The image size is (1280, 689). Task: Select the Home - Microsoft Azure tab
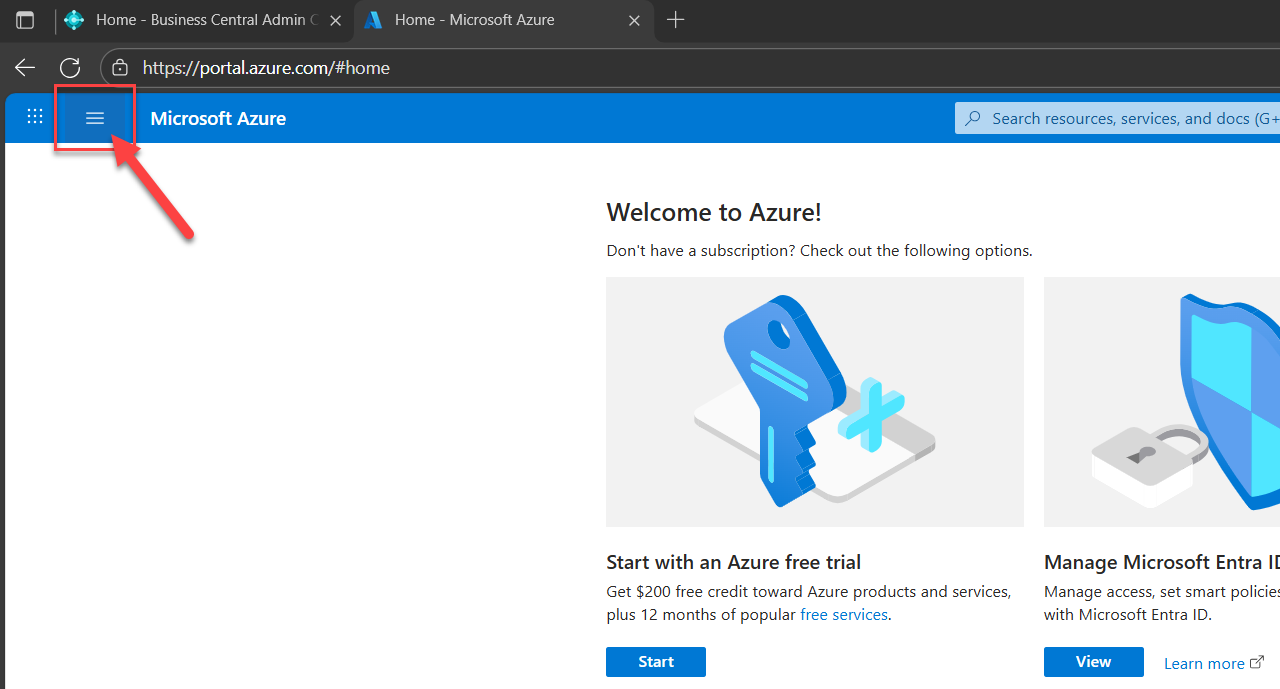click(x=503, y=20)
